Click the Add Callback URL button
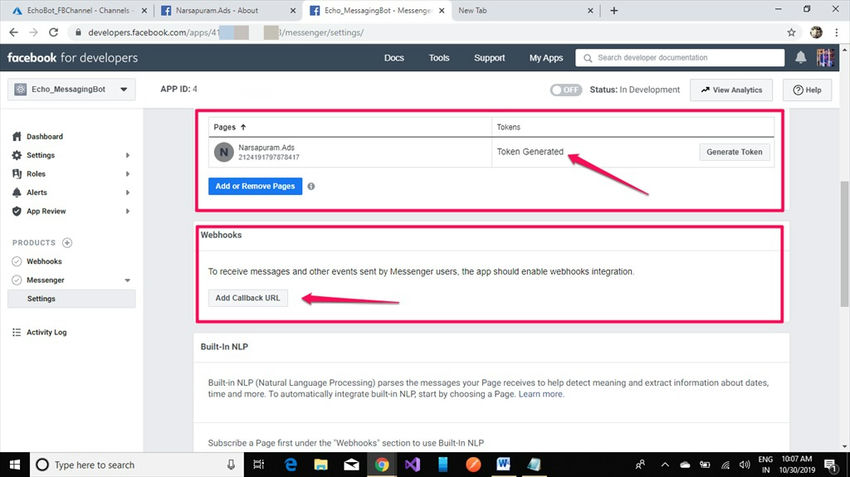 (248, 298)
